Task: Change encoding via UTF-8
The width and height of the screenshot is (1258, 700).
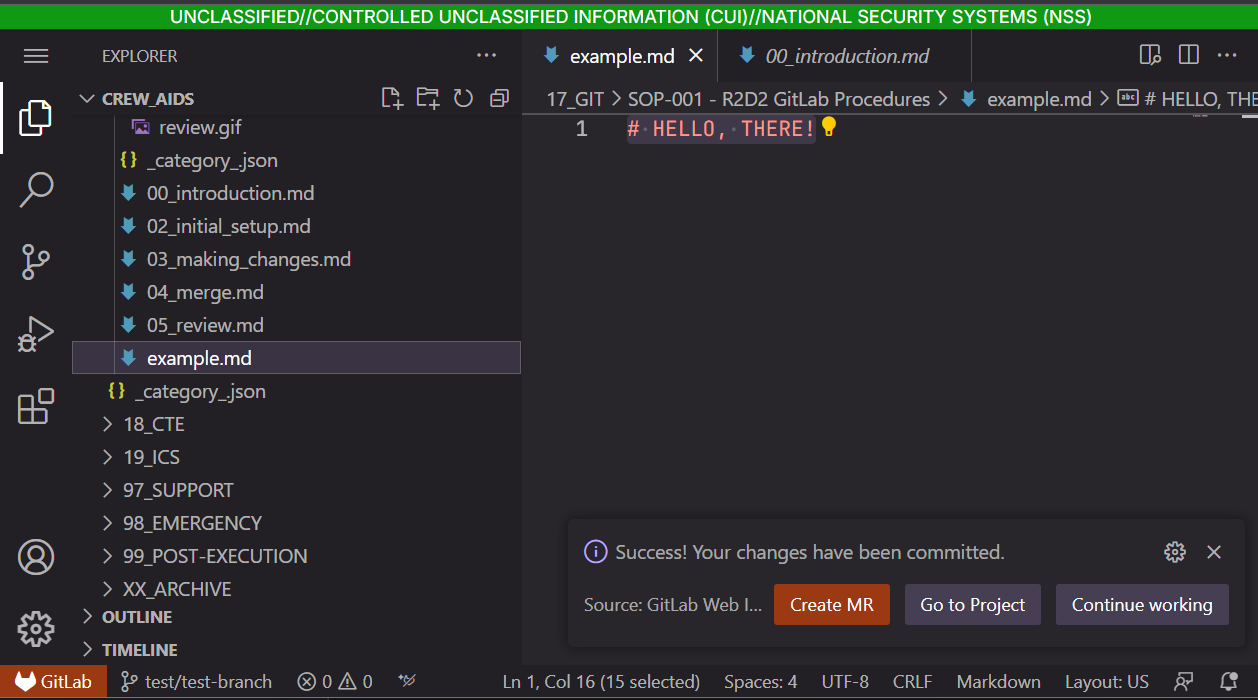Action: (x=845, y=682)
